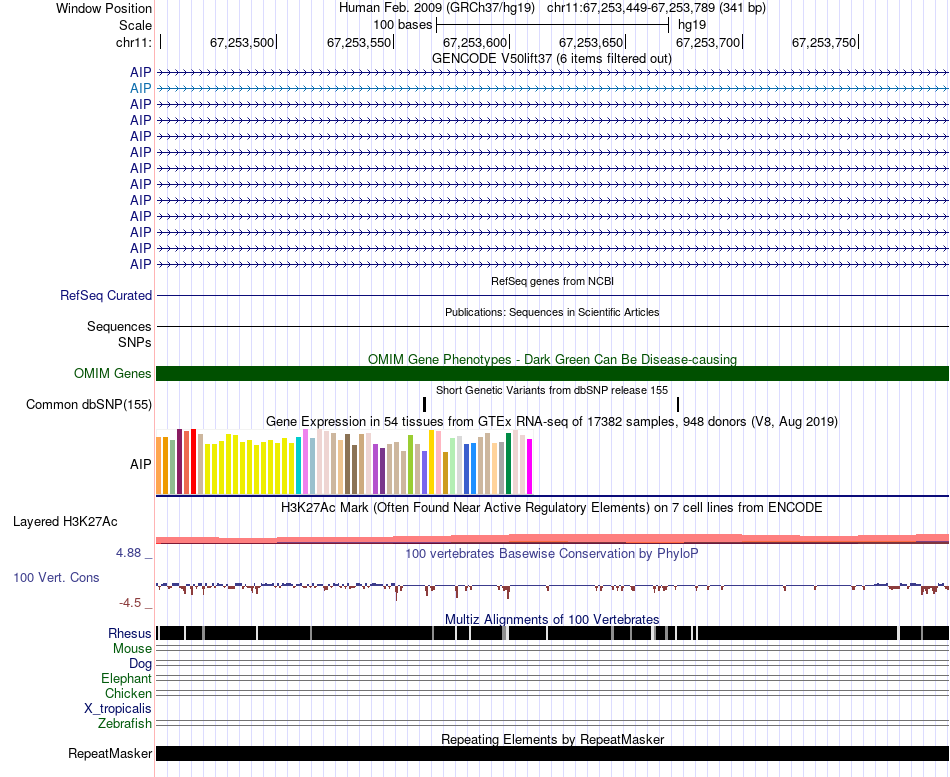Open 100 vertebrates Basewise Conservation title
950x777 pixels.
[552, 553]
